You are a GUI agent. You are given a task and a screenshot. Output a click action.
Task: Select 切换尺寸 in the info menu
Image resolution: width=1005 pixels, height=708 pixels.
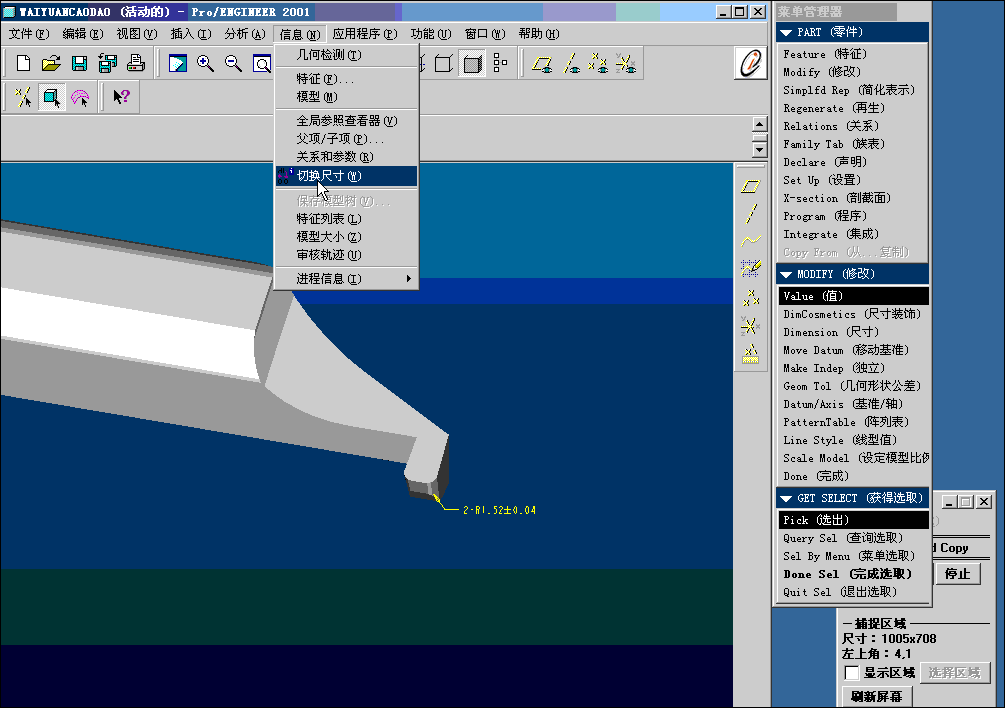pyautogui.click(x=346, y=176)
